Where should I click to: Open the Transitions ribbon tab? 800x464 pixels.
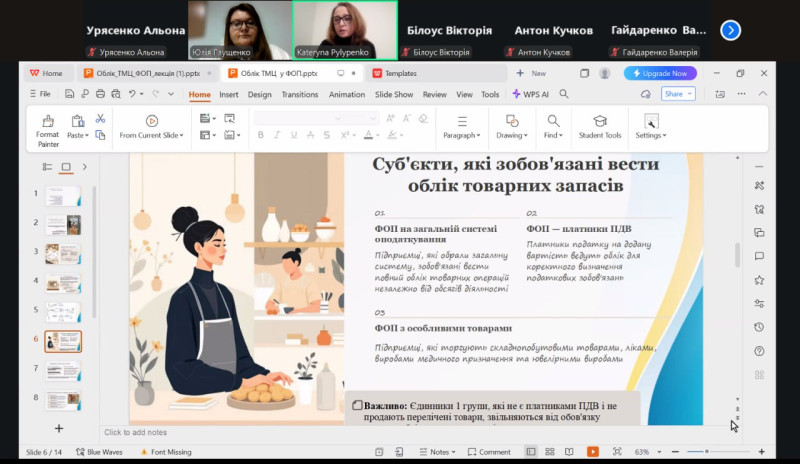(x=299, y=94)
